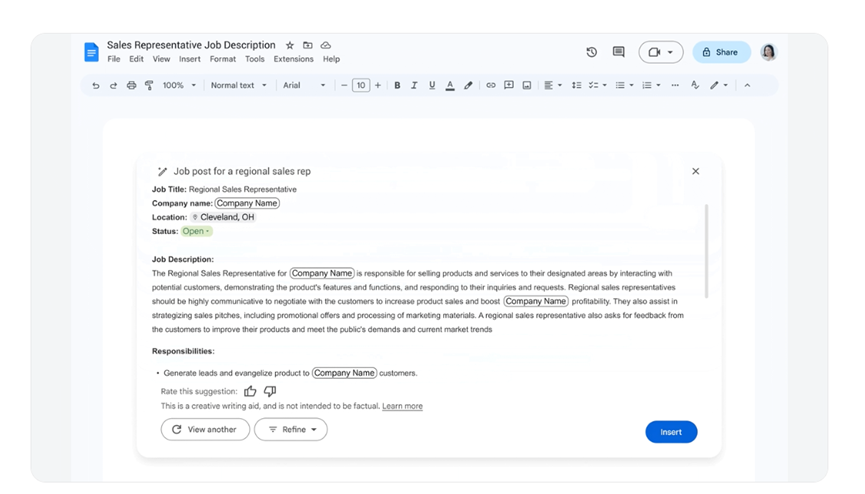Click the suggestion panel scrollbar

(x=706, y=251)
